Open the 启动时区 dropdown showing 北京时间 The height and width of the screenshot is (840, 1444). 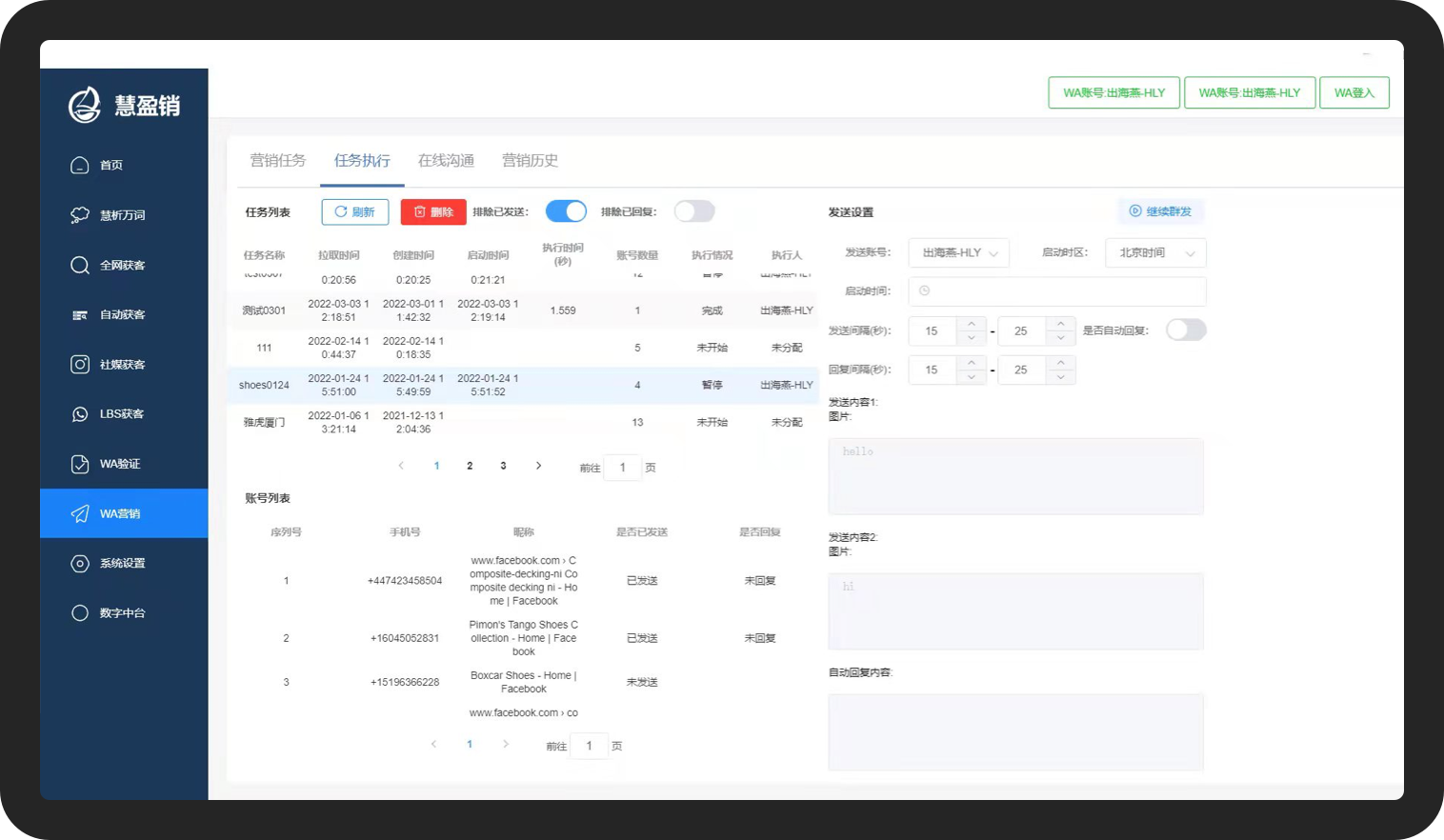[x=1155, y=252]
